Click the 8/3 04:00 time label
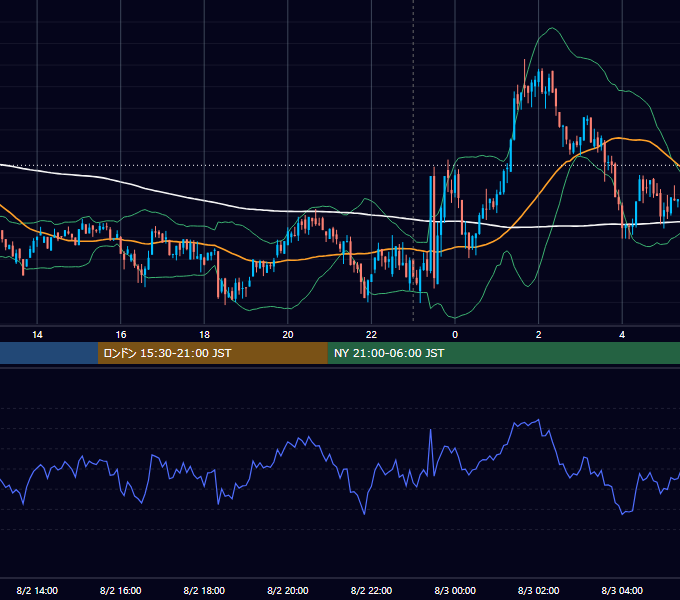 point(622,590)
